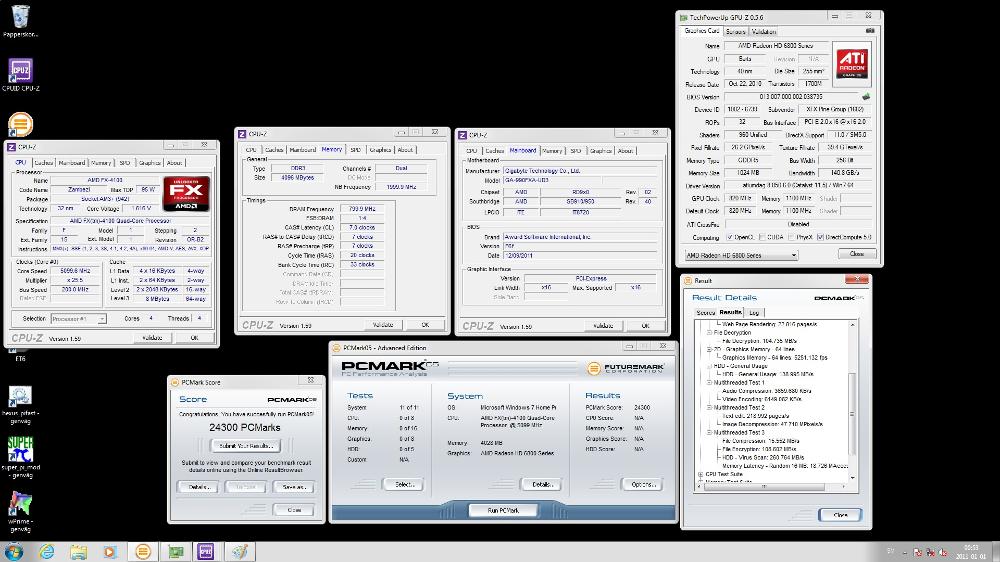Collapse the Multithreaded Test 2 node
1000x562 pixels.
(709, 407)
